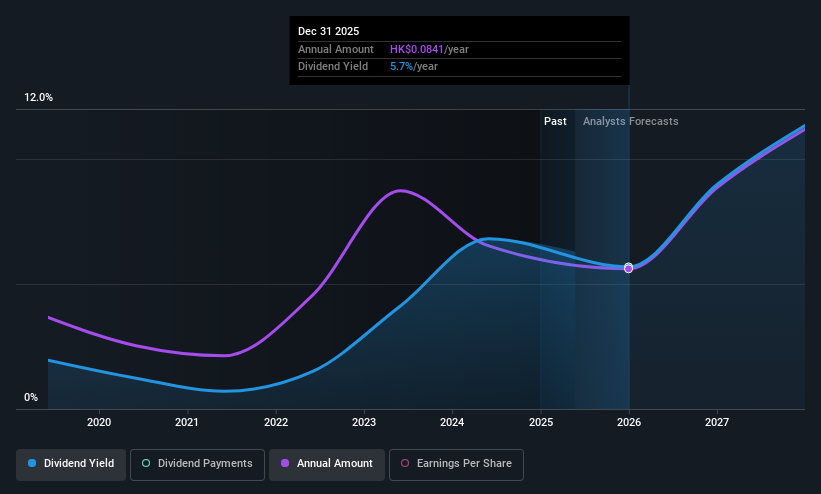Click the 2027 x-axis year label
This screenshot has height=494, width=821.
click(x=717, y=422)
